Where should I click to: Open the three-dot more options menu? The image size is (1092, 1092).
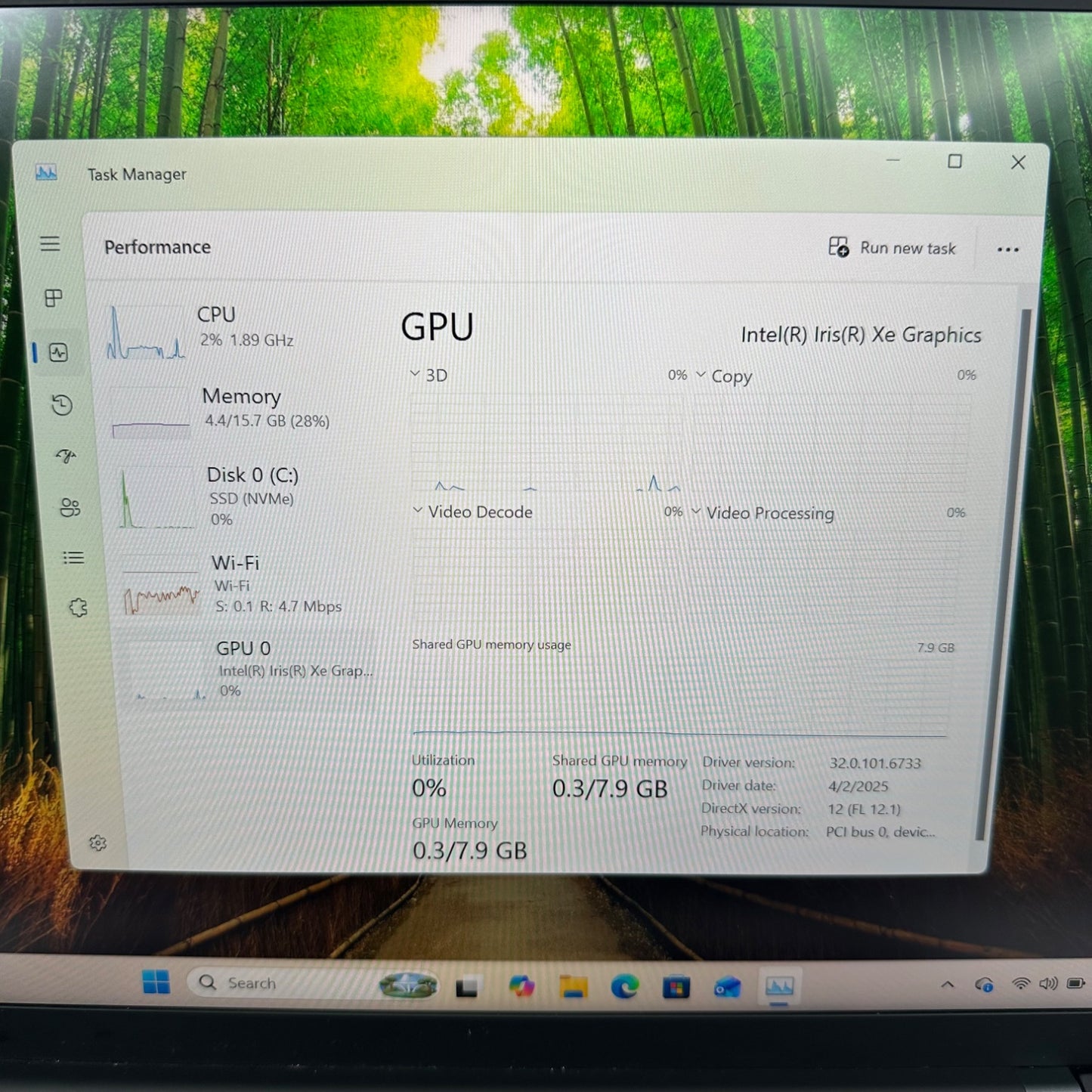pos(1007,249)
